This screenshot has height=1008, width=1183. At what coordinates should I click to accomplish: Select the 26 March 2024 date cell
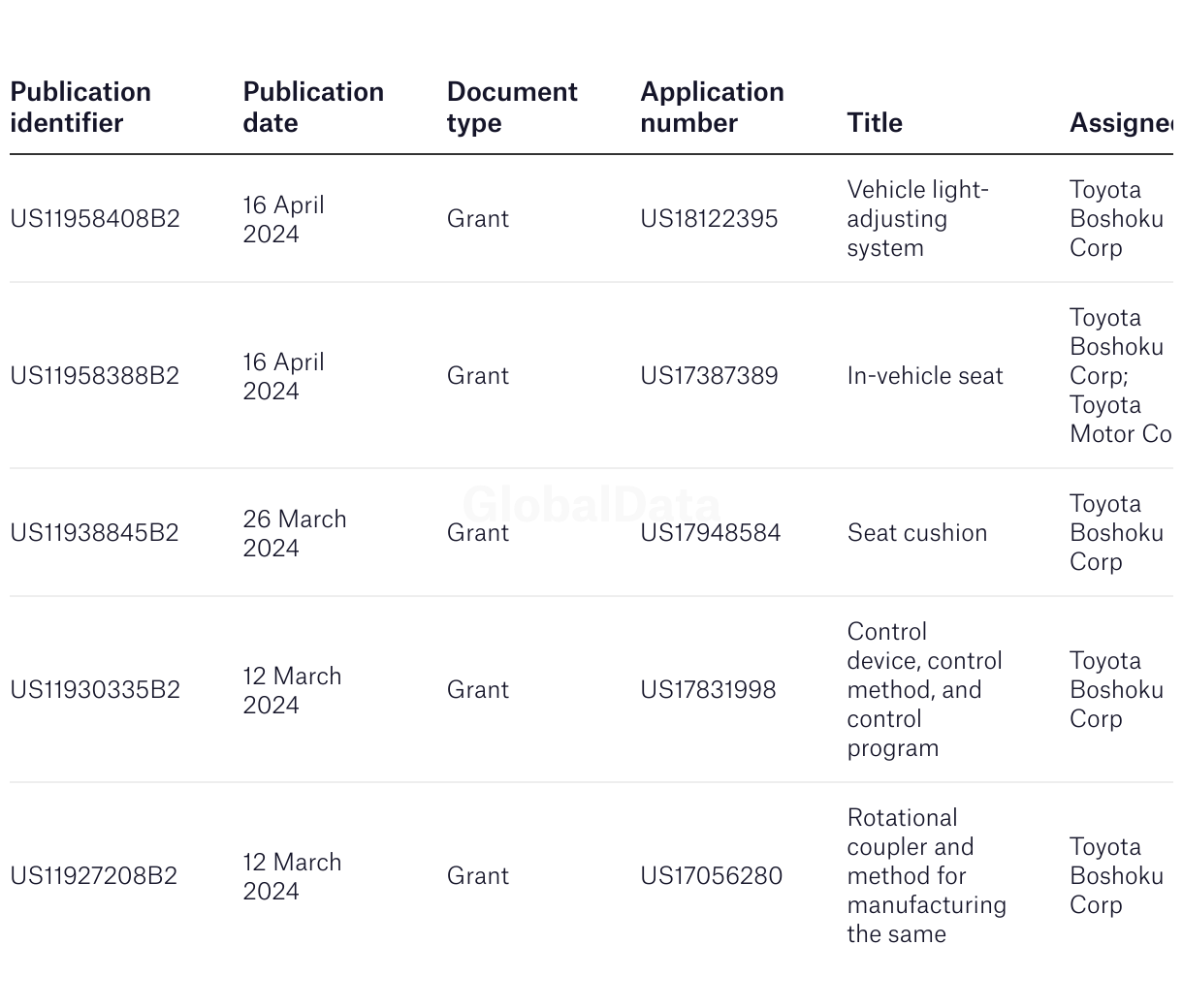click(x=295, y=532)
